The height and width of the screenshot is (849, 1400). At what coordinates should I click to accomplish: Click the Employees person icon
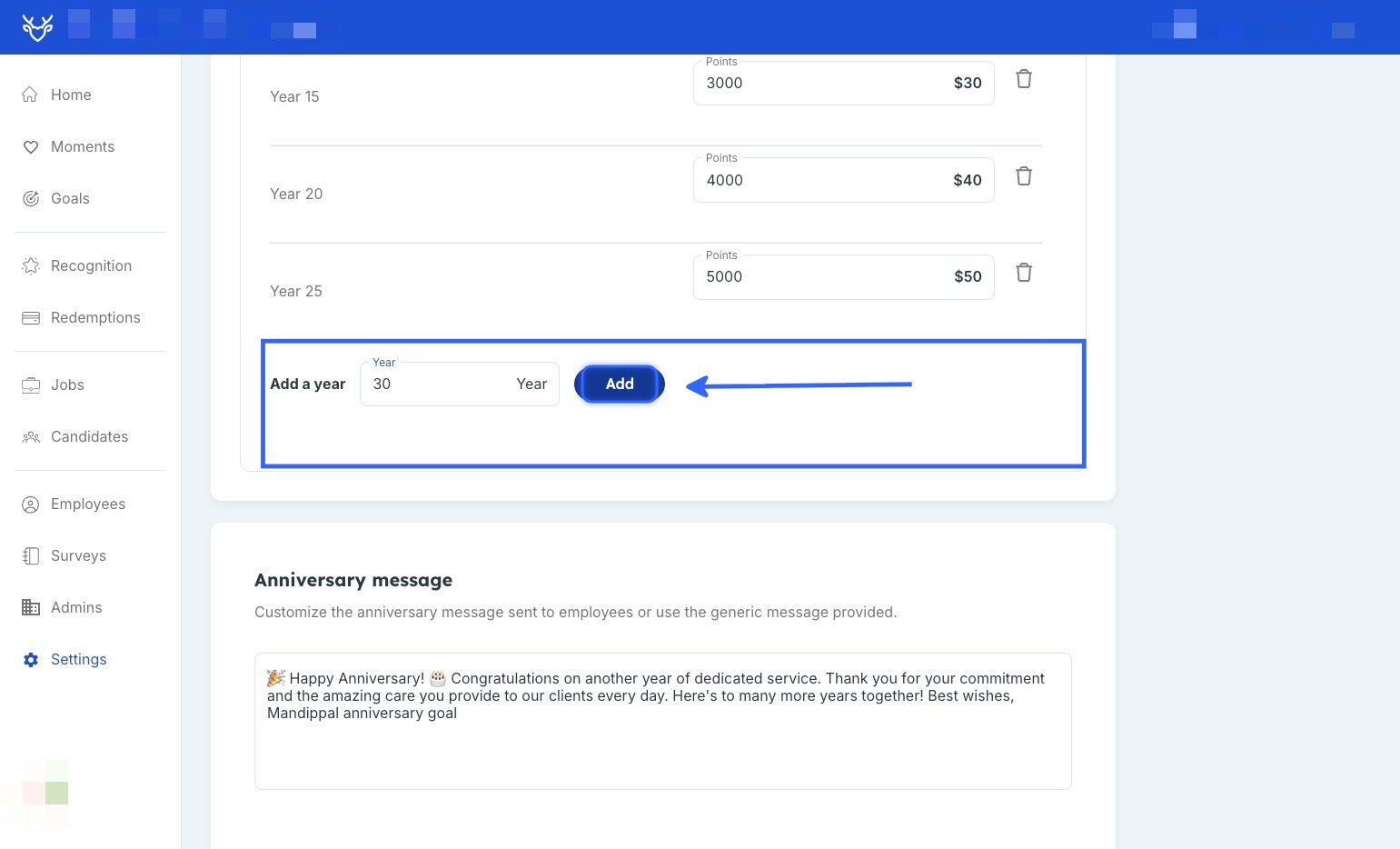tap(30, 504)
